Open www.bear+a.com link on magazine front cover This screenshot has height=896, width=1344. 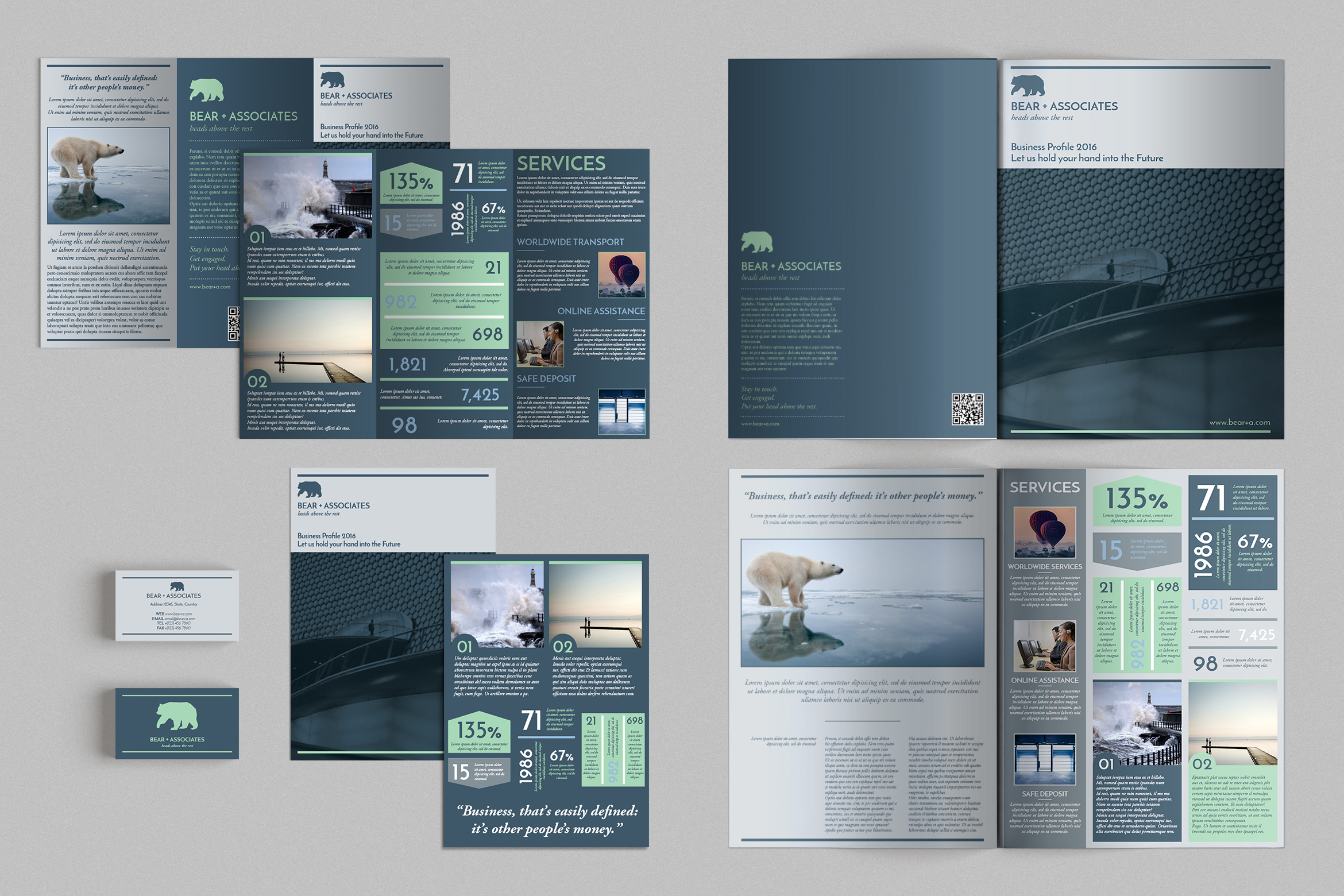(x=1239, y=422)
